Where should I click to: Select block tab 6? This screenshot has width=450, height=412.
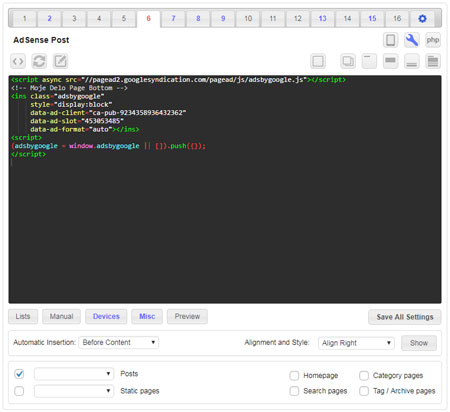click(148, 18)
